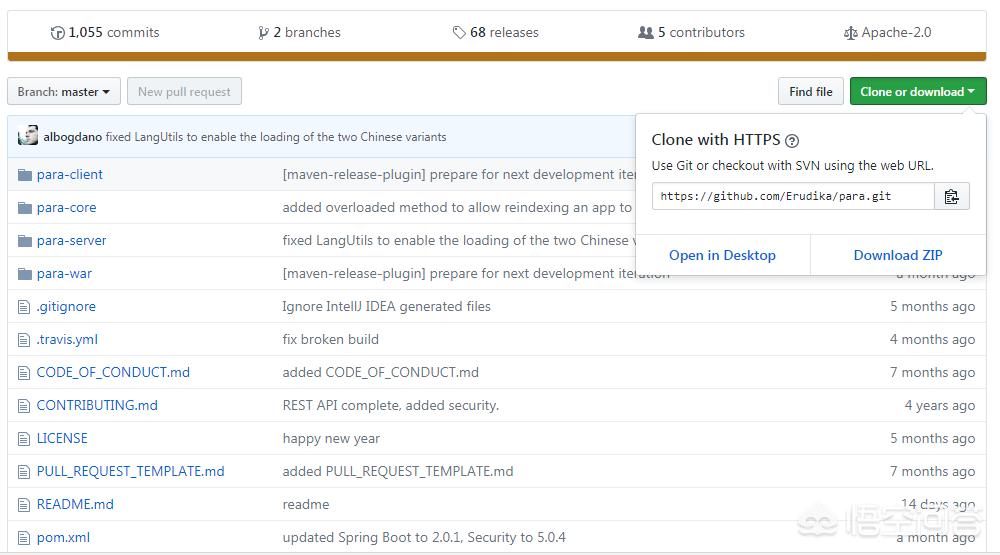This screenshot has width=1000, height=555.
Task: Click the albogdano avatar thumbnail
Action: [28, 135]
